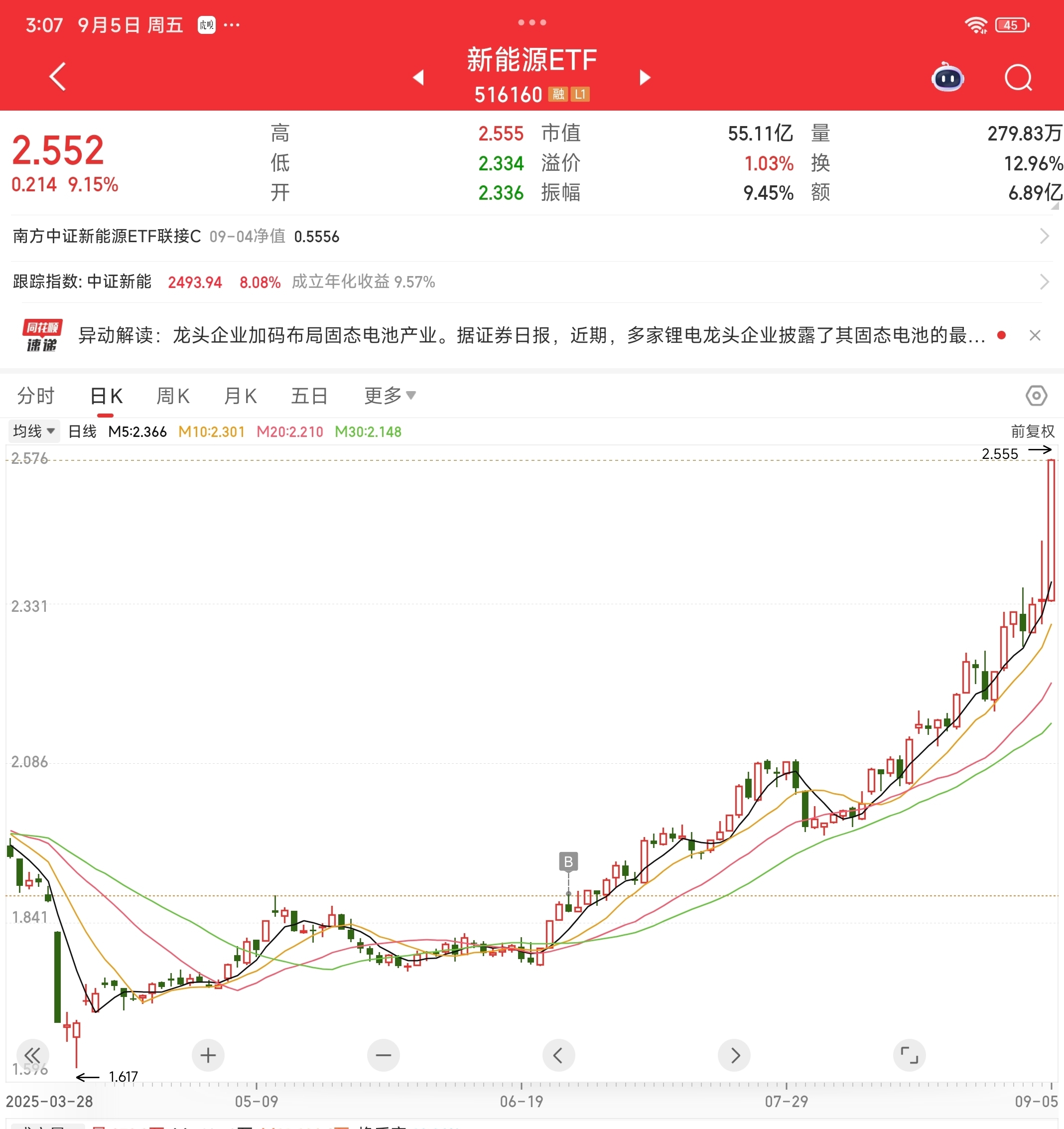Zoom in chart with plus button
This screenshot has height=1129, width=1064.
tap(208, 1055)
